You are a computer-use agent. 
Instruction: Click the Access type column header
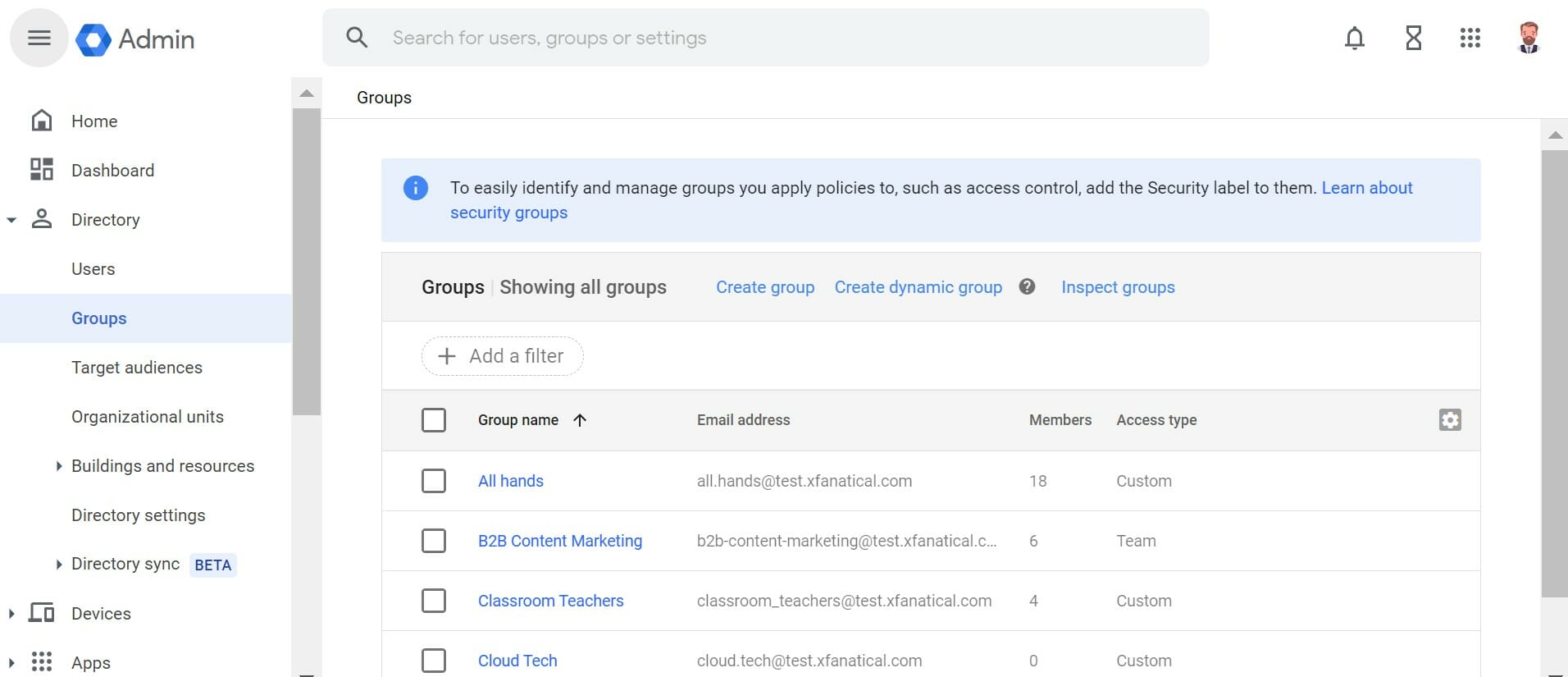[x=1156, y=420]
